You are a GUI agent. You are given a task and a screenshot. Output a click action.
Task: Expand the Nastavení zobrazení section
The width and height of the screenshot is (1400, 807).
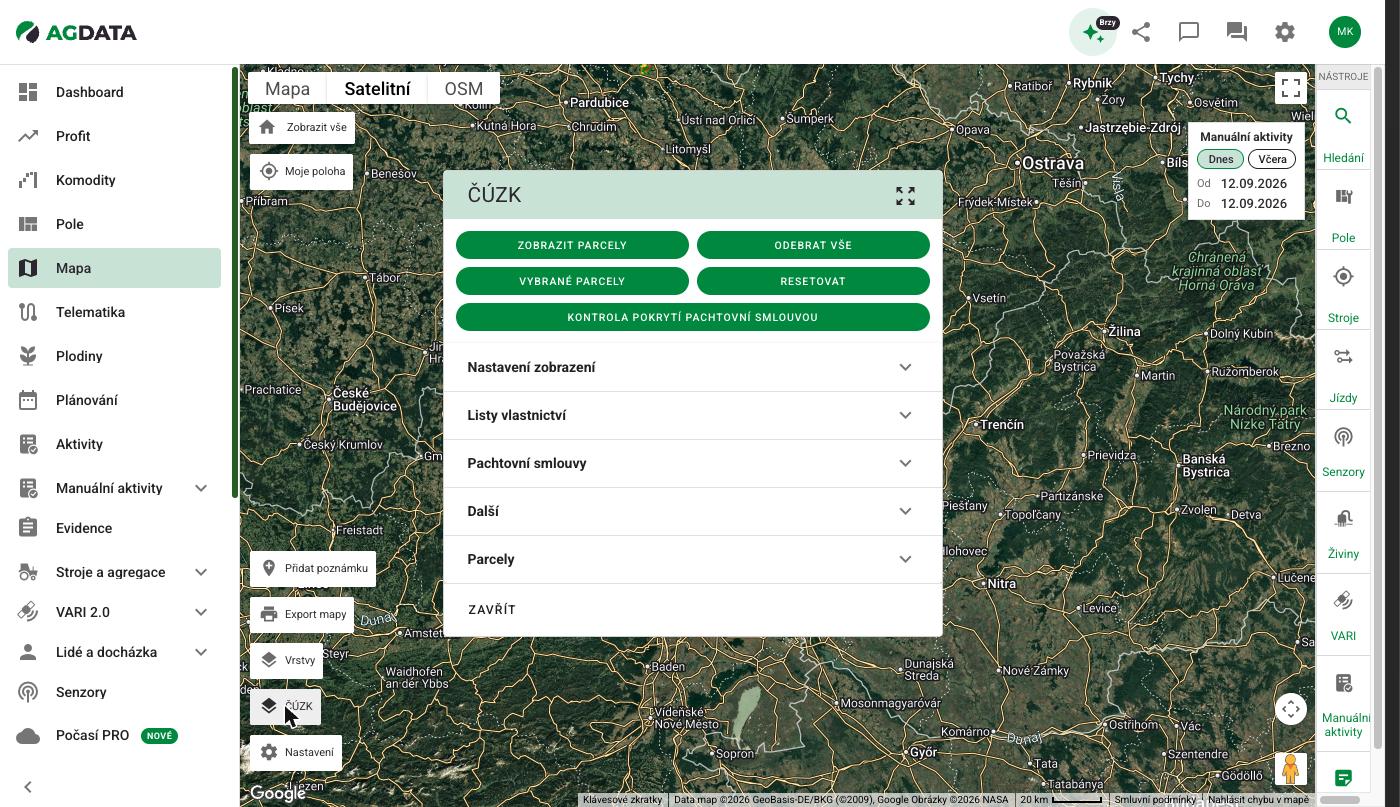tap(692, 367)
